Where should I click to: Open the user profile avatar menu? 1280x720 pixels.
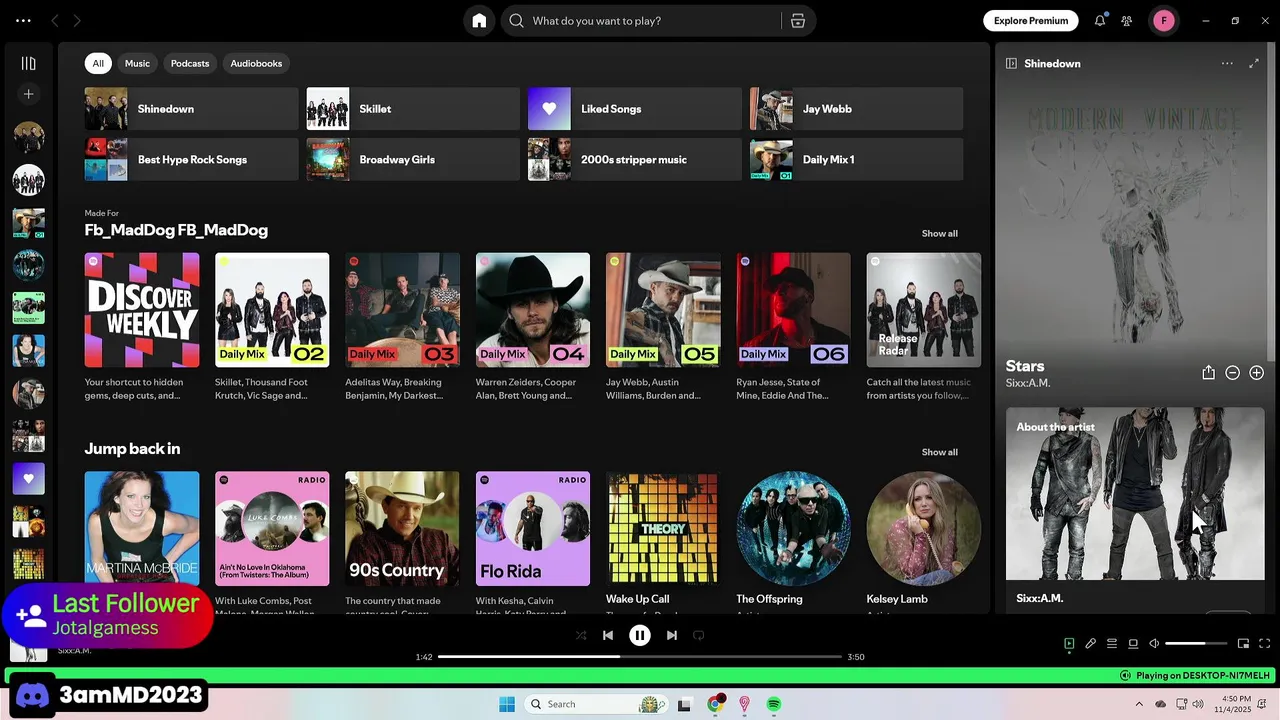1164,21
